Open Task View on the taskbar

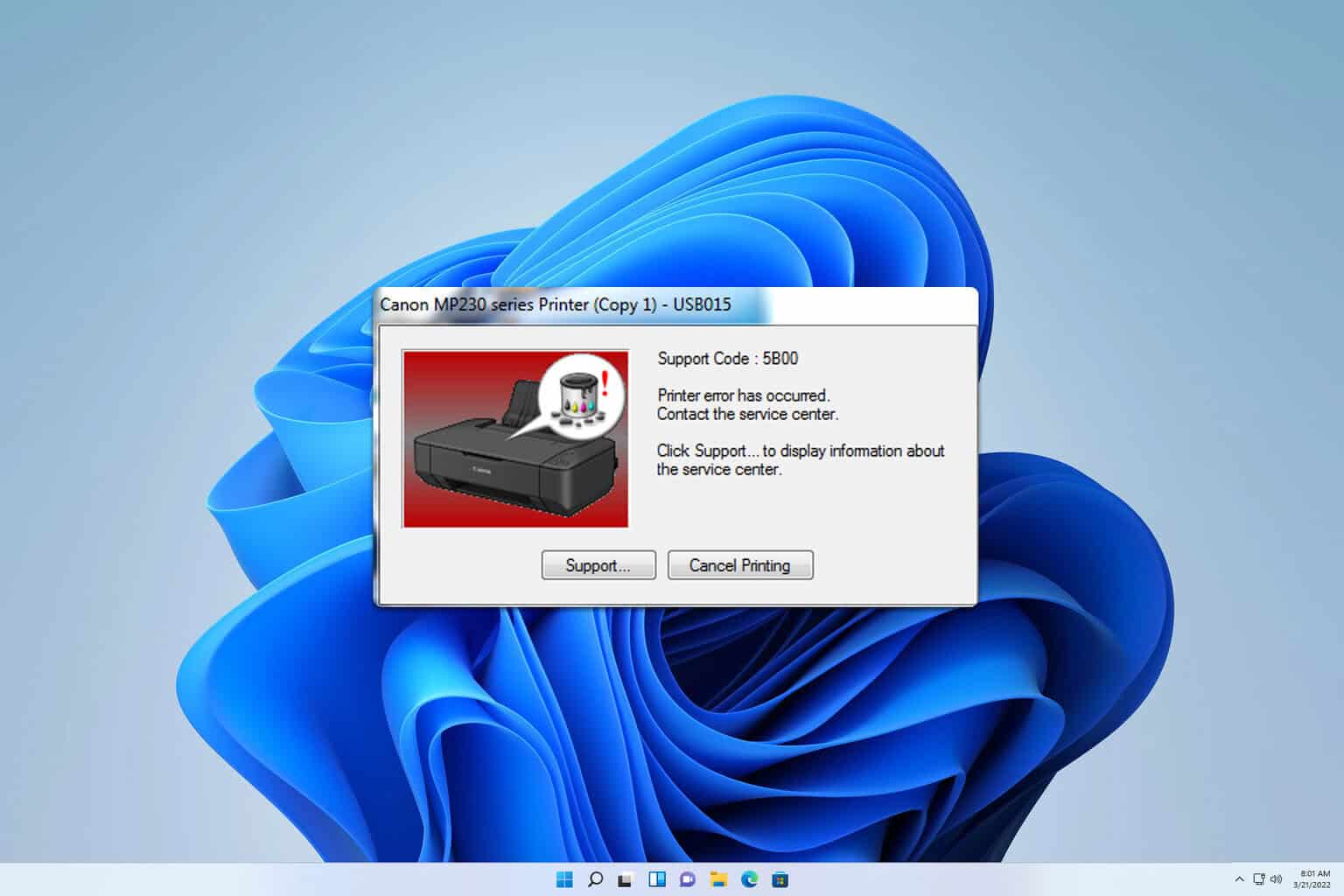pos(626,879)
